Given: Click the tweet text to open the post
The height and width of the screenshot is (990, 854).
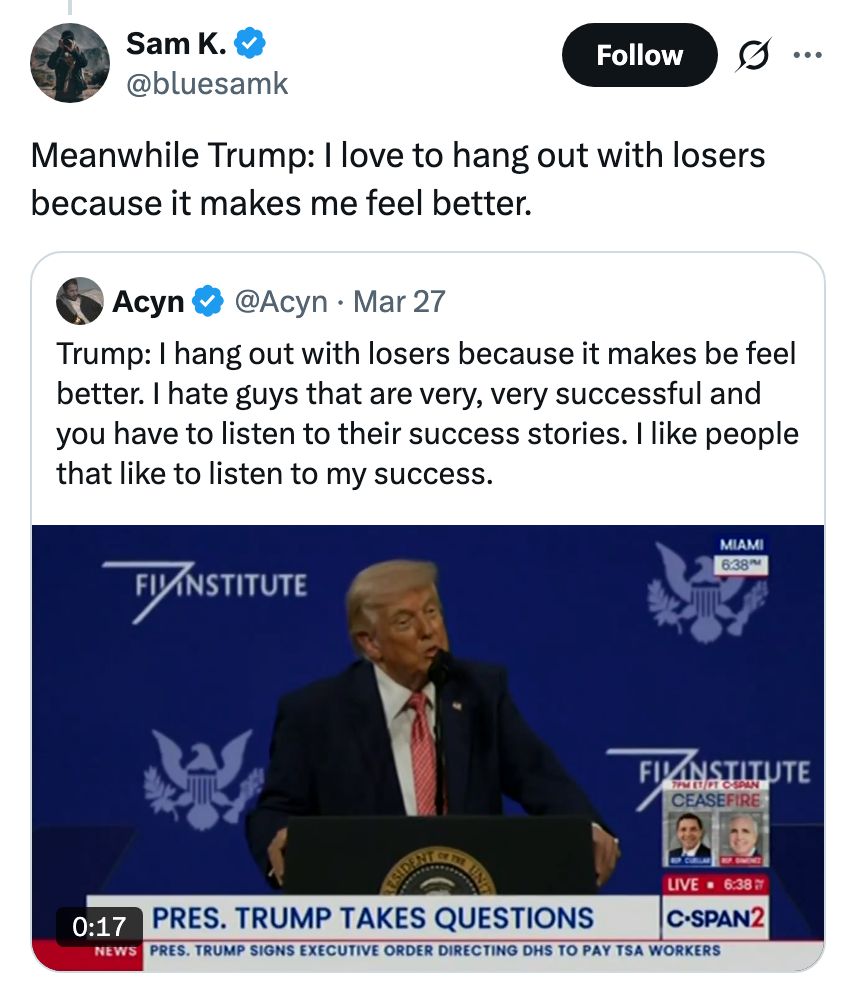Looking at the screenshot, I should (398, 180).
